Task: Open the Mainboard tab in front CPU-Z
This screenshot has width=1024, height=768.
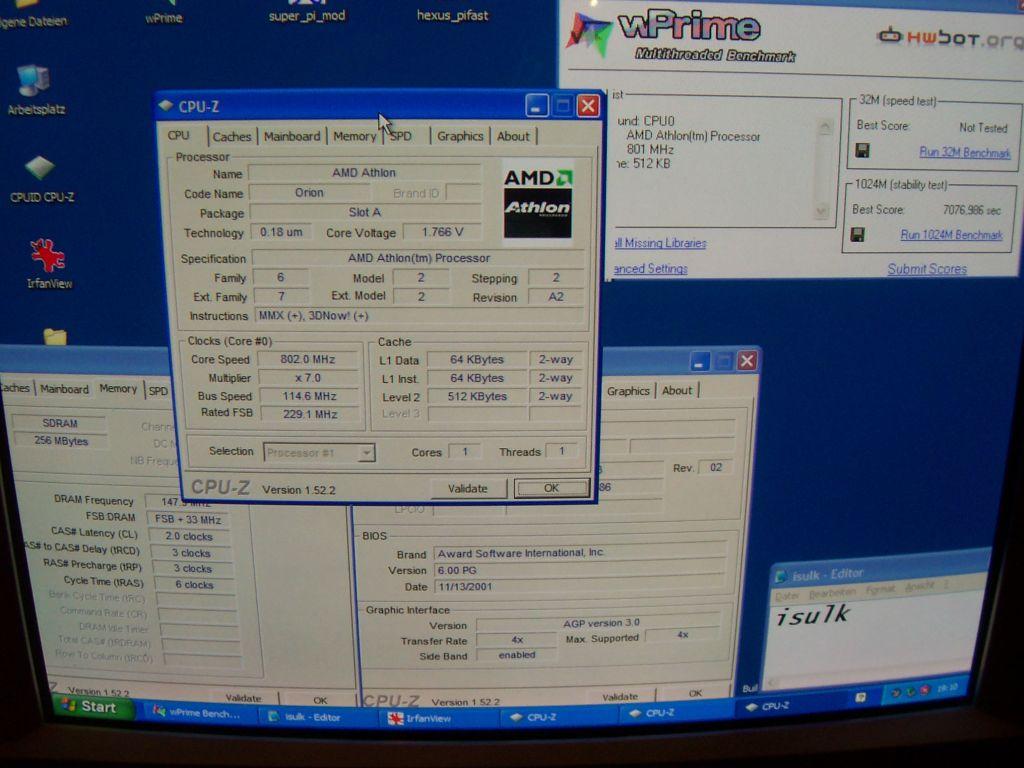Action: (x=292, y=136)
